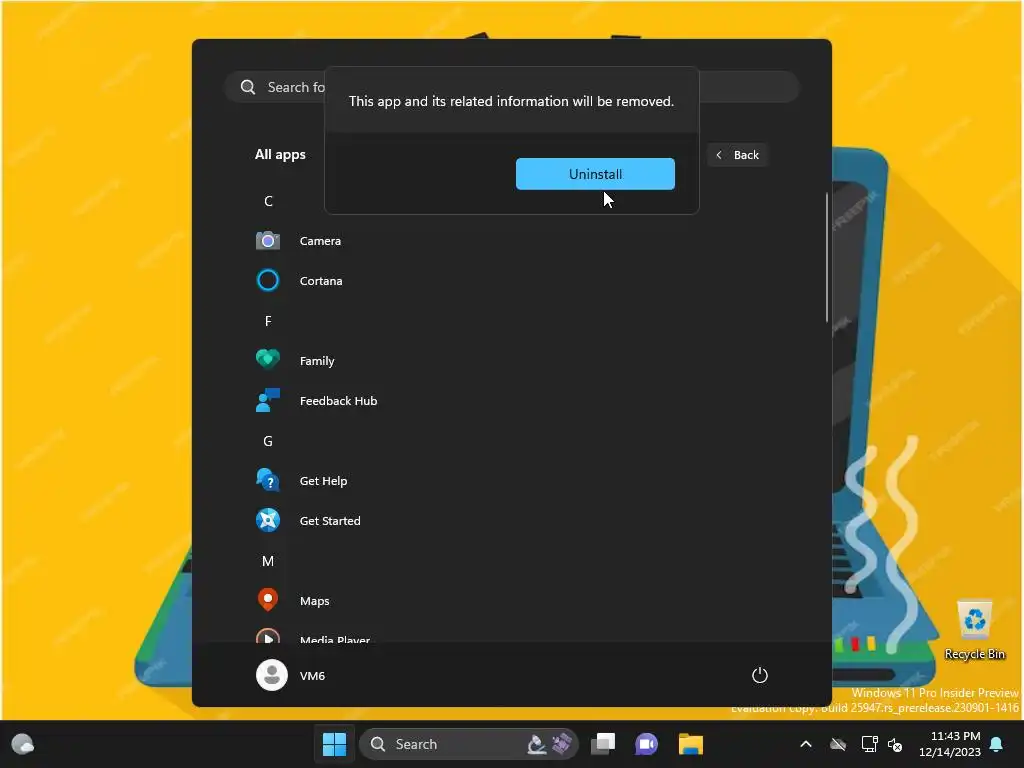Screen dimensions: 1024x768
Task: Select the Get Started label
Action: coord(330,521)
